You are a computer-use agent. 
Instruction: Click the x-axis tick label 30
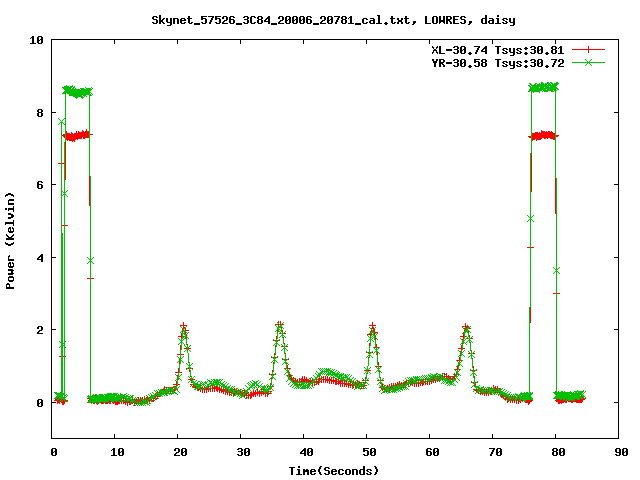[243, 452]
